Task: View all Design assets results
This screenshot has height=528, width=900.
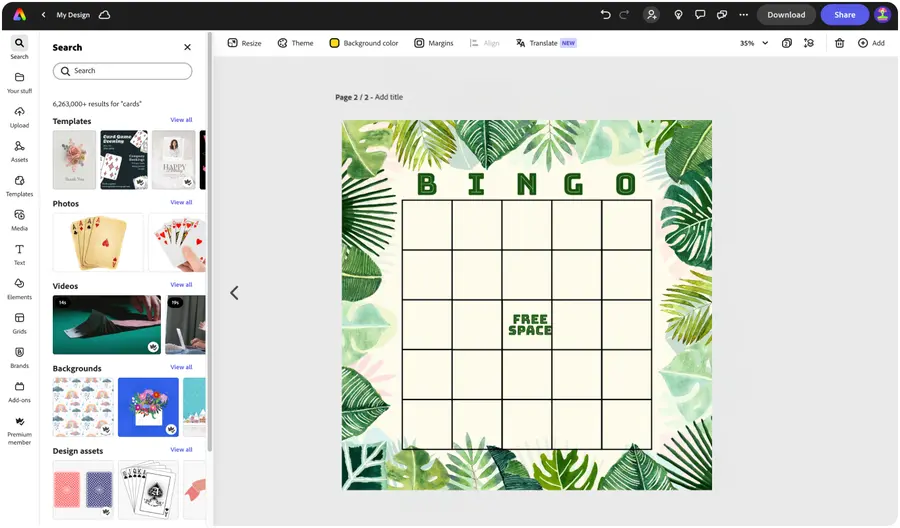Action: click(x=181, y=450)
